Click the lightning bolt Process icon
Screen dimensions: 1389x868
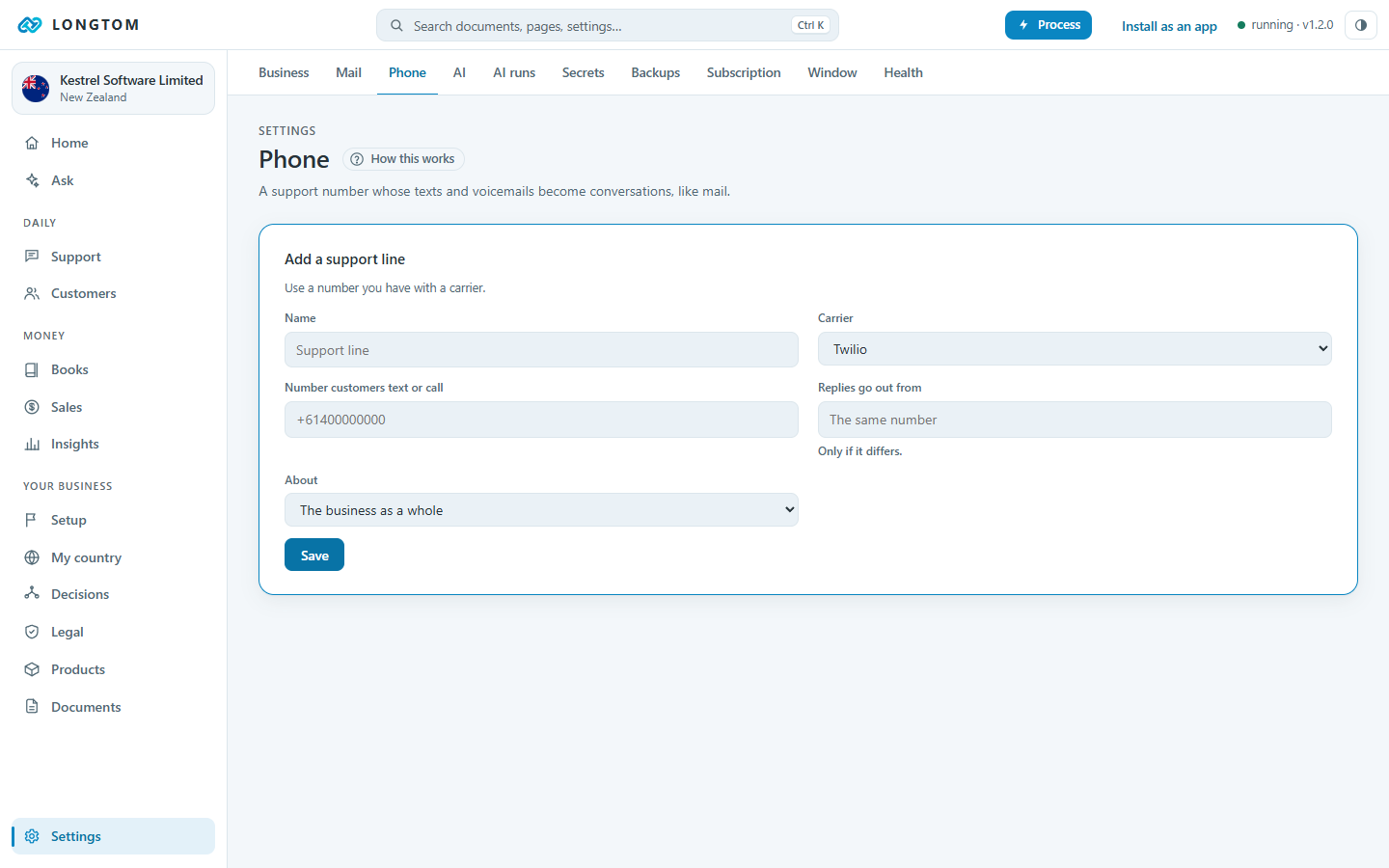(1023, 25)
